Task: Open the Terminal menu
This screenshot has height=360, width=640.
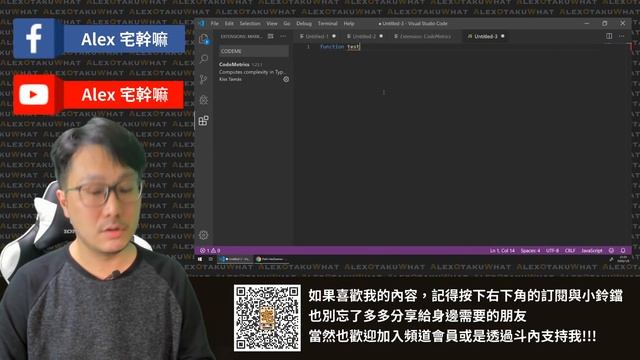Action: click(328, 24)
